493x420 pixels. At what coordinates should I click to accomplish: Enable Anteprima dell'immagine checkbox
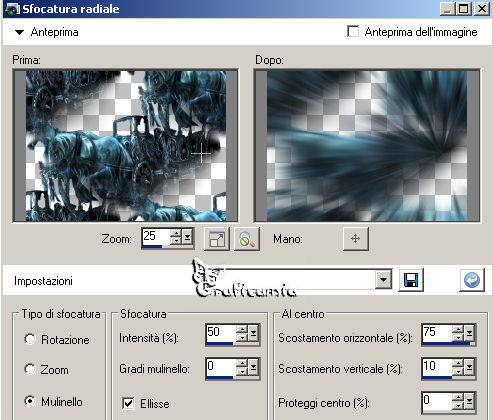[x=353, y=32]
